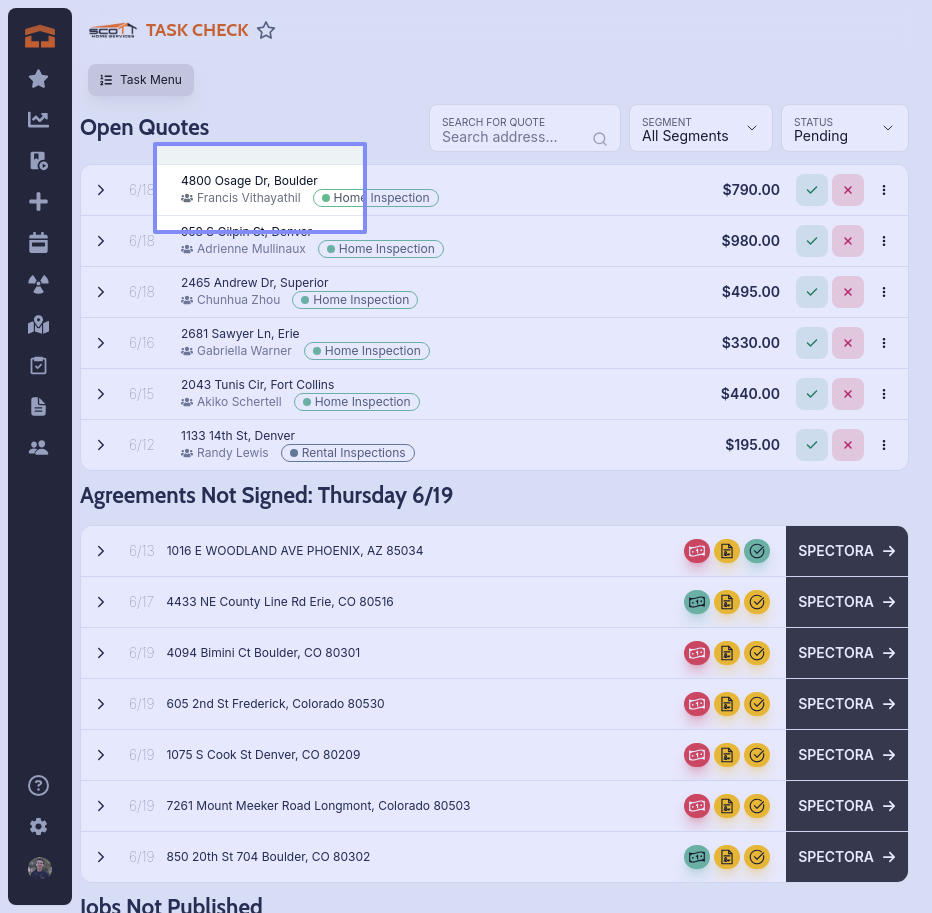932x913 pixels.
Task: Open the clipboard check icon in sidebar
Action: pyautogui.click(x=39, y=366)
